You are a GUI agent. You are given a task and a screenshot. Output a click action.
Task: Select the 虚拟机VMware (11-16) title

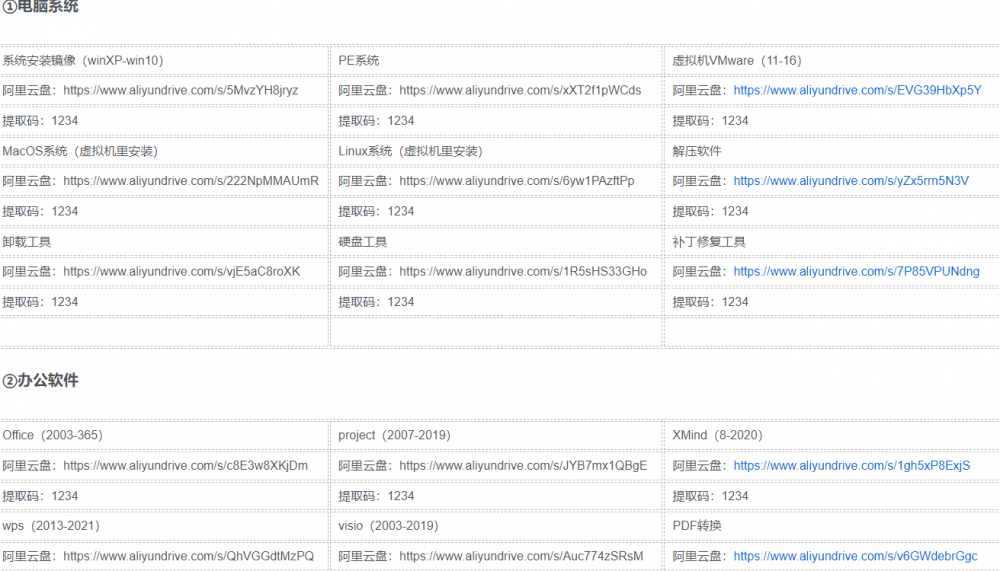pos(737,61)
